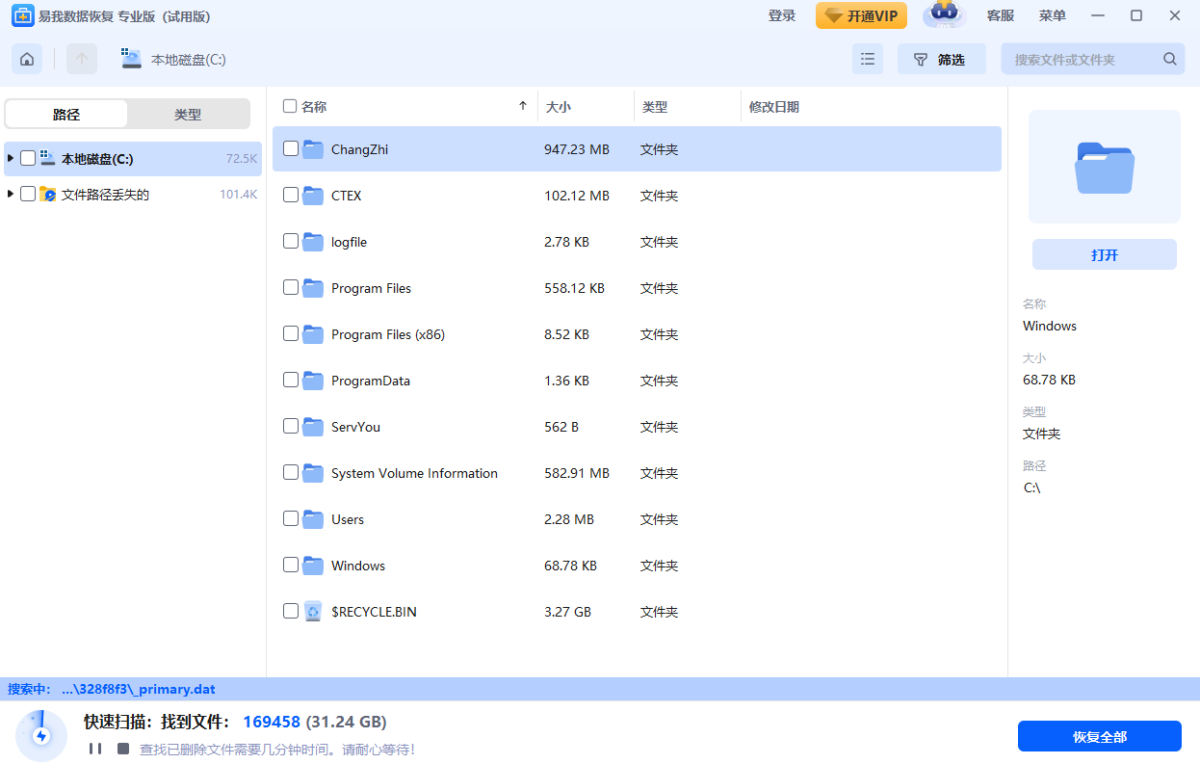This screenshot has width=1200, height=764.
Task: Open the 菜单 dropdown menu
Action: click(1052, 15)
